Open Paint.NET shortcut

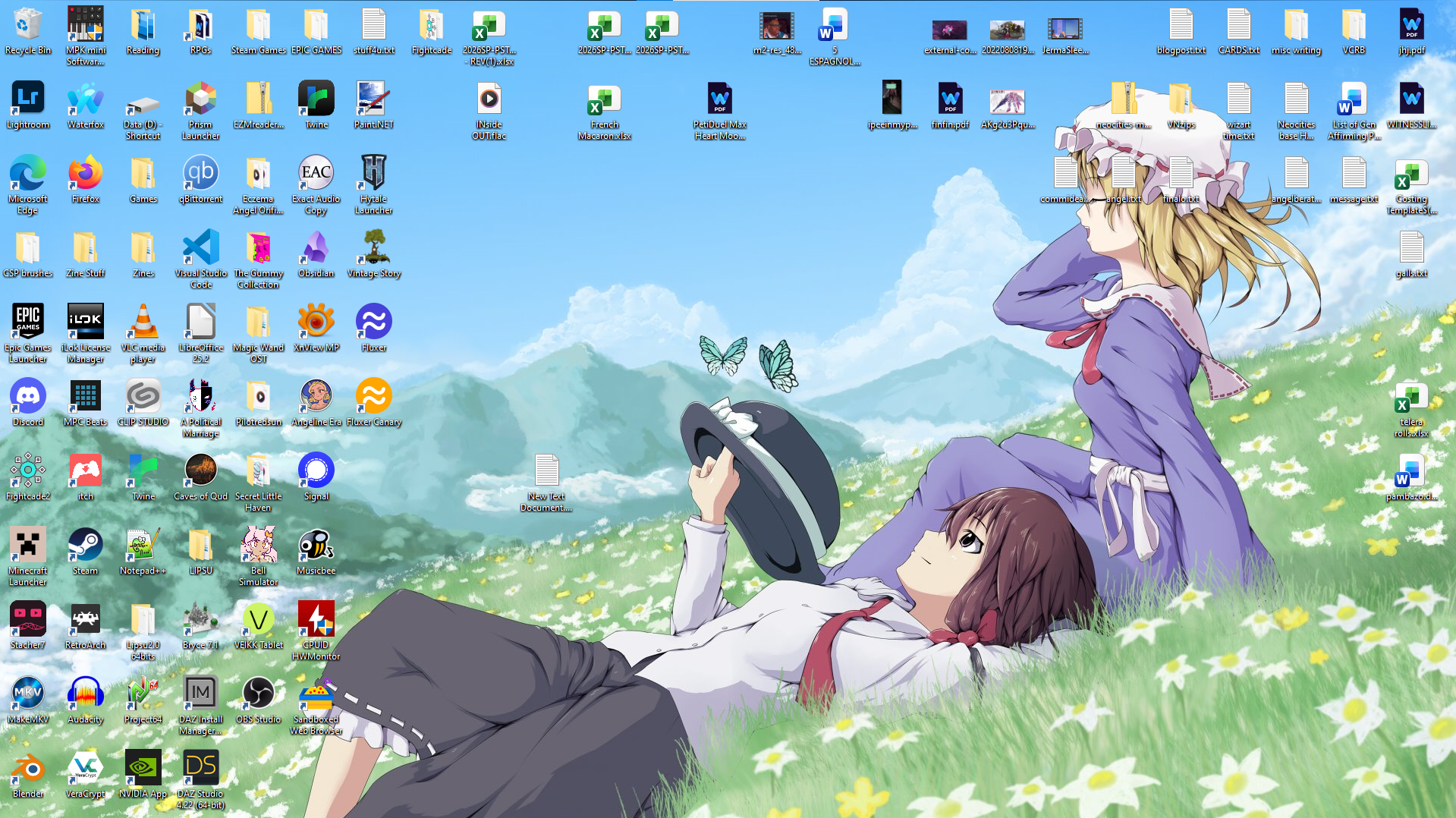374,106
